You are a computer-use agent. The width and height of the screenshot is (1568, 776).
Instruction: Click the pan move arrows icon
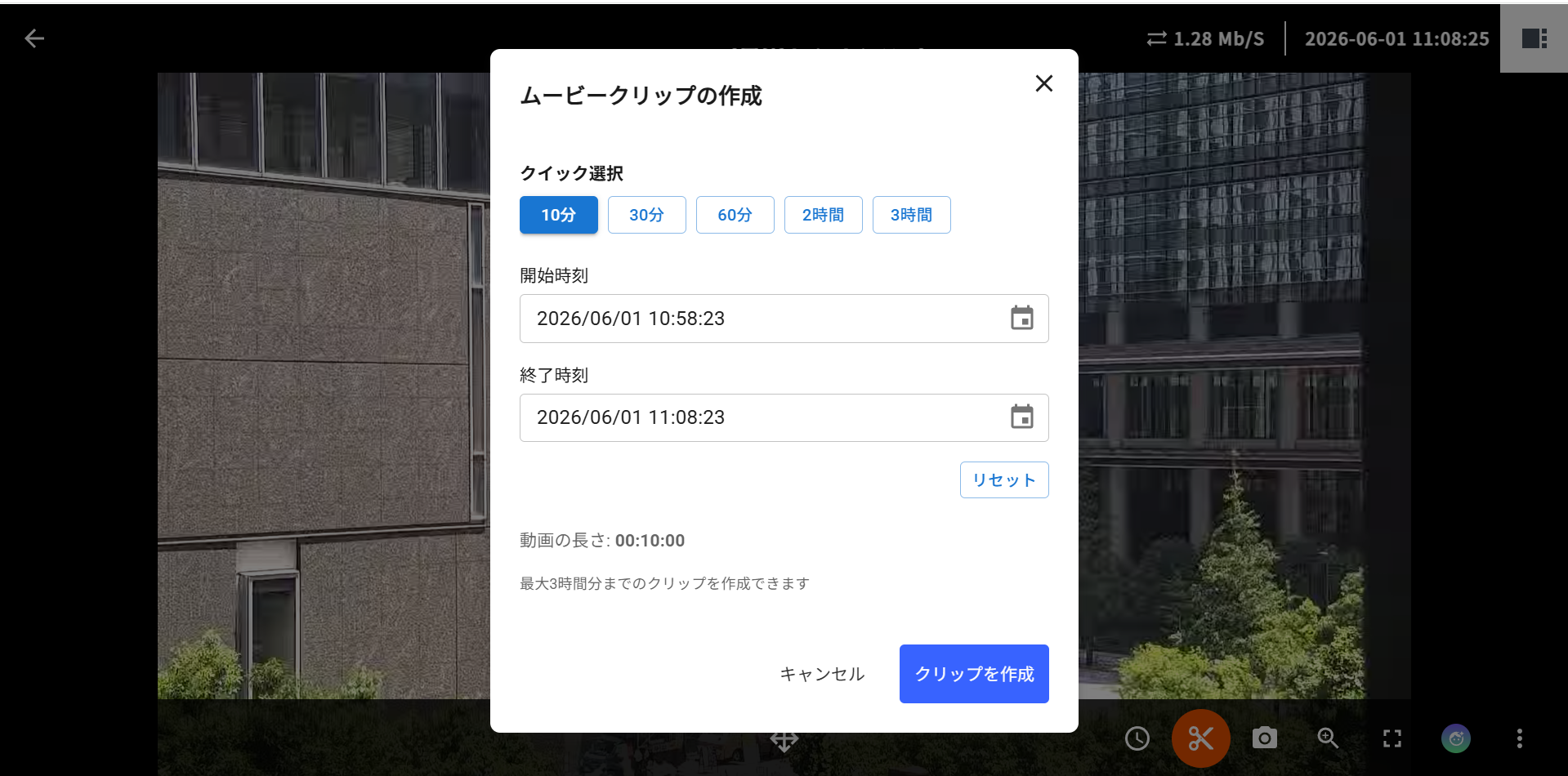click(x=784, y=741)
